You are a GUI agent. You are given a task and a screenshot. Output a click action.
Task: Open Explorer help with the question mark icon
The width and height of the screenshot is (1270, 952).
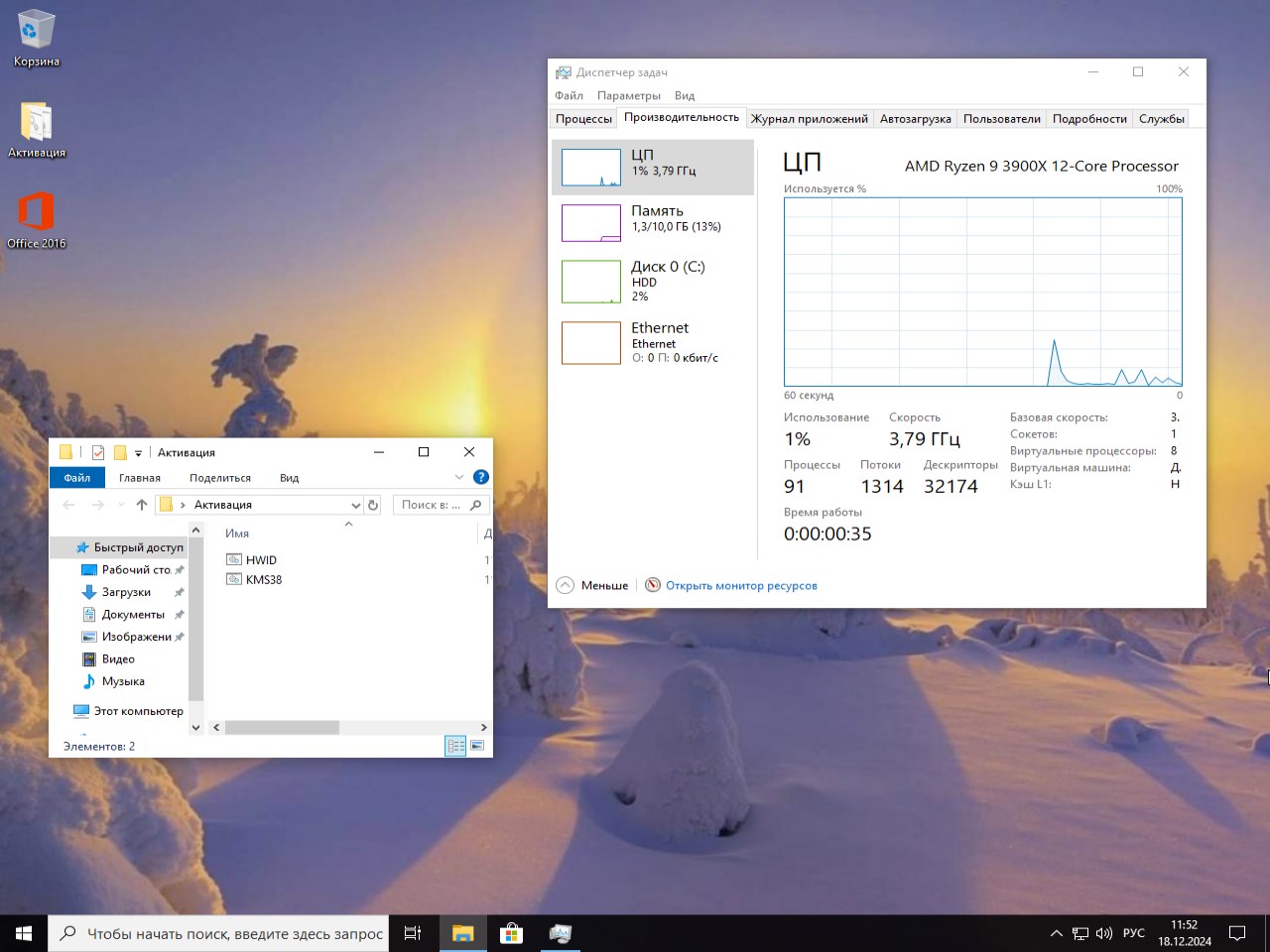click(481, 476)
